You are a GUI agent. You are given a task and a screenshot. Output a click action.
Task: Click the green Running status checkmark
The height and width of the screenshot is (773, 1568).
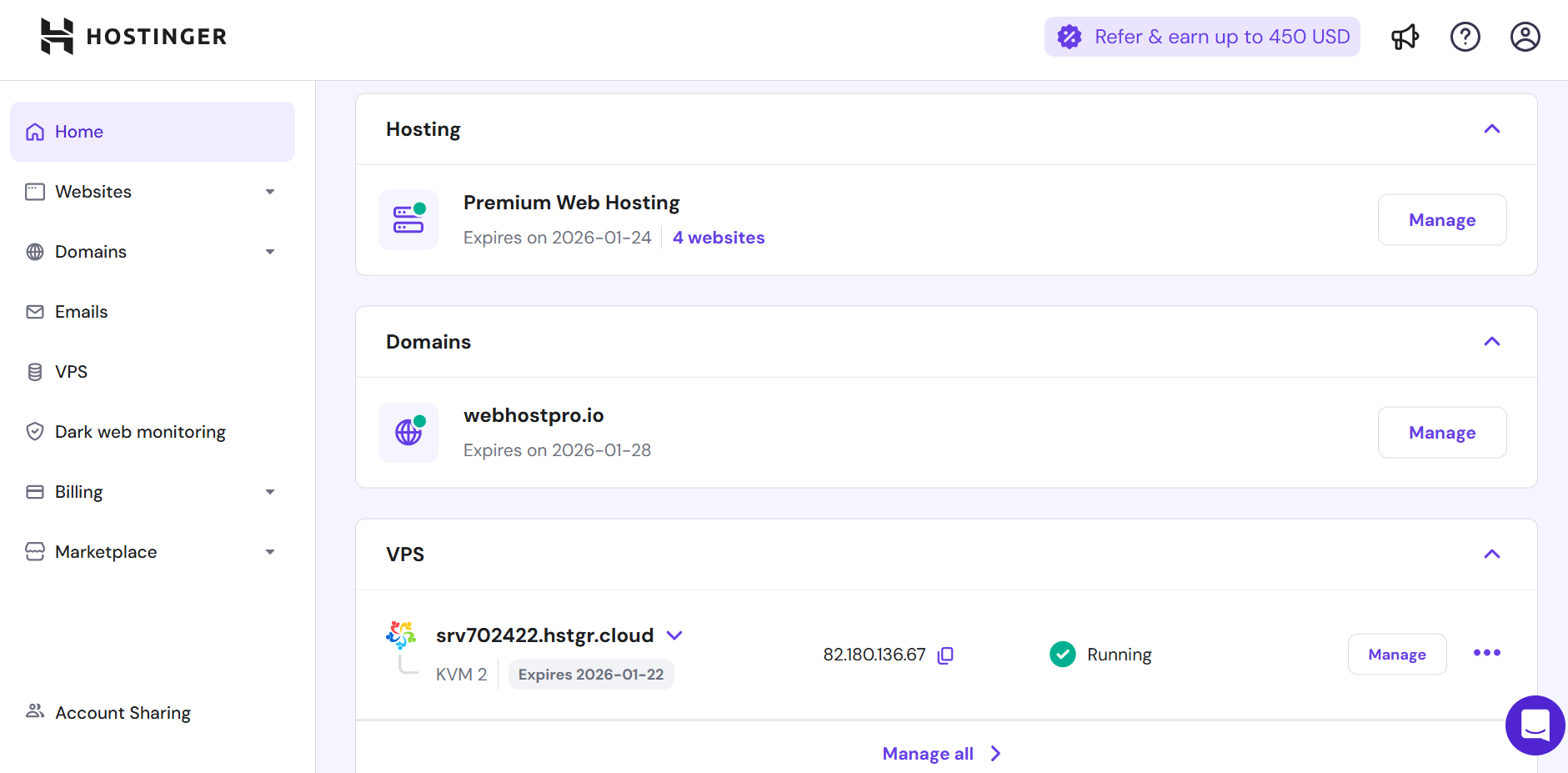1062,655
